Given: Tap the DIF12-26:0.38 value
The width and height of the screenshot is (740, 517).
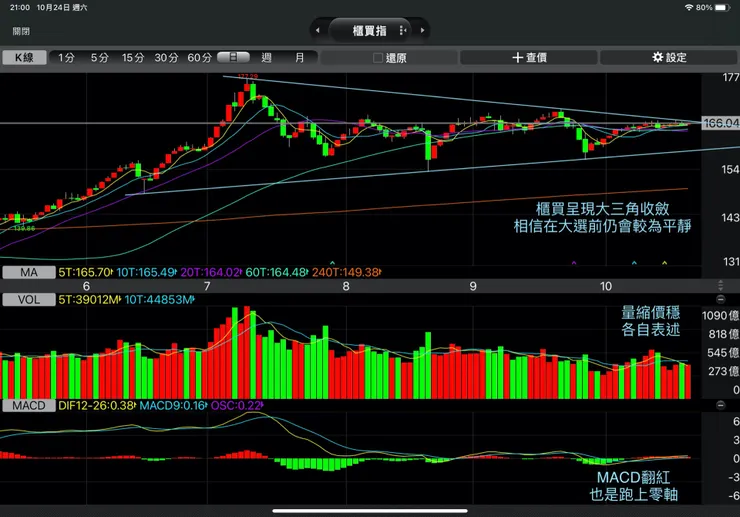Looking at the screenshot, I should coord(97,406).
